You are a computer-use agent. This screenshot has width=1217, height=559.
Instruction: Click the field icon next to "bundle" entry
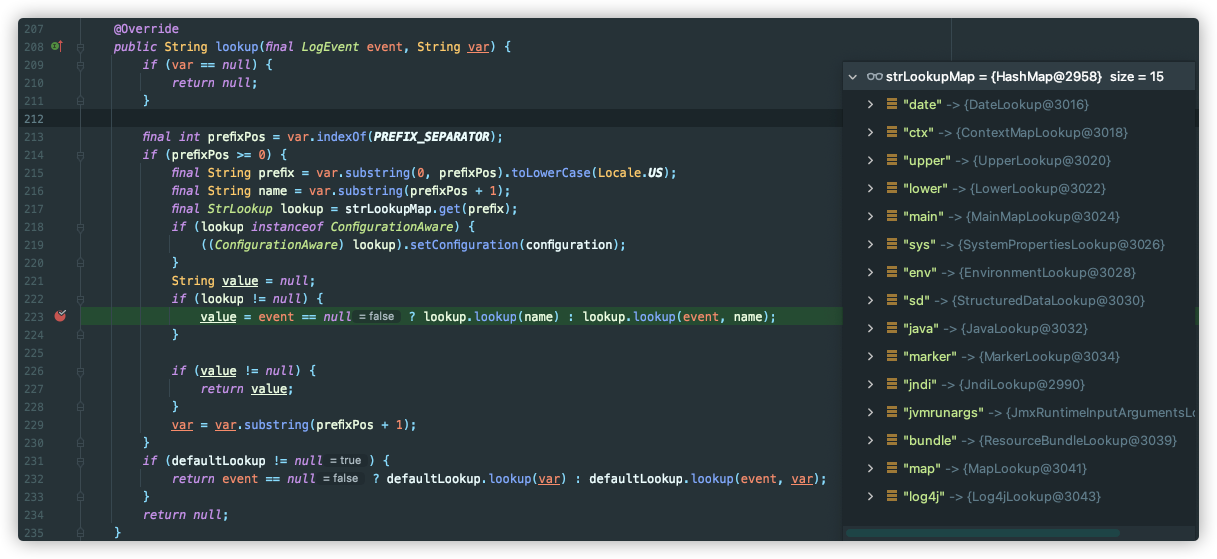[x=890, y=440]
